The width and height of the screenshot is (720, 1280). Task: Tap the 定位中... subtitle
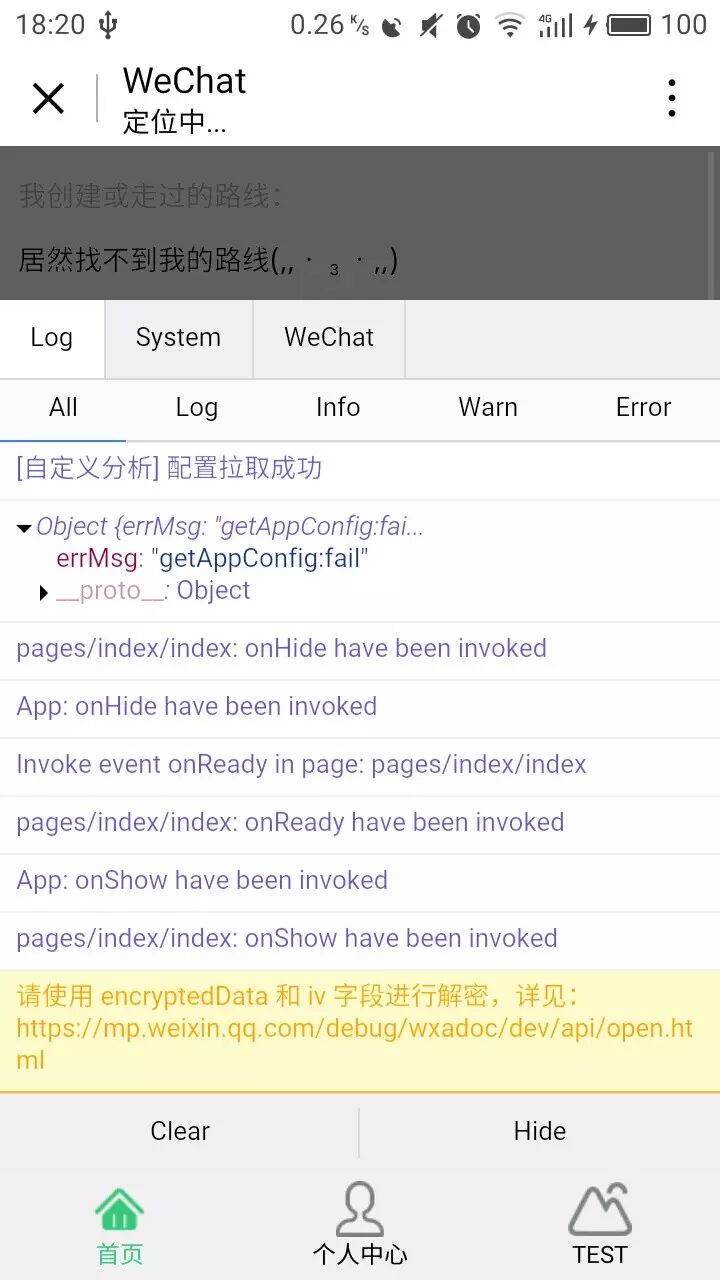[174, 122]
